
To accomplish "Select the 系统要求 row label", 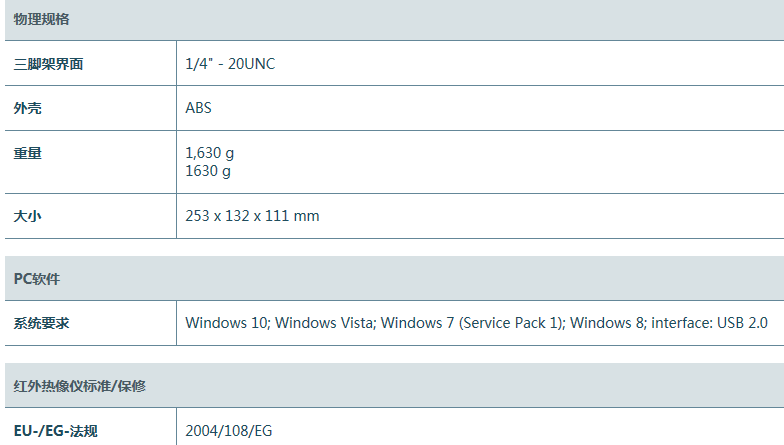I will pos(41,323).
